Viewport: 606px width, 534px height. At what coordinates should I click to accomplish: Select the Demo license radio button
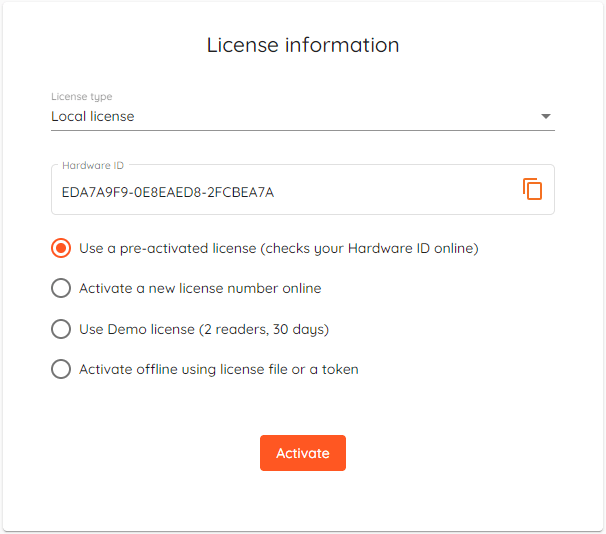61,329
